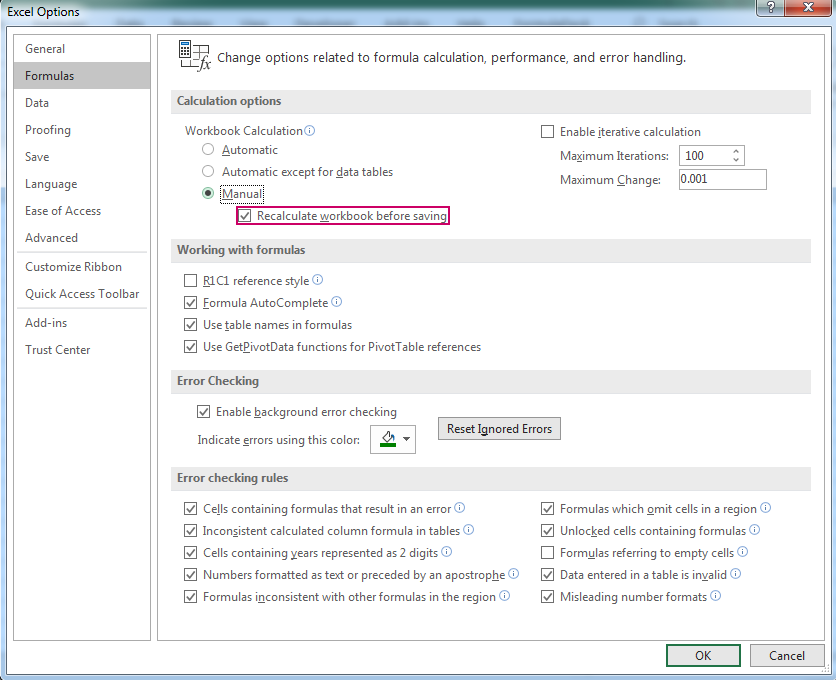Decrease Maximum Iterations with down arrow
836x680 pixels.
tap(736, 159)
